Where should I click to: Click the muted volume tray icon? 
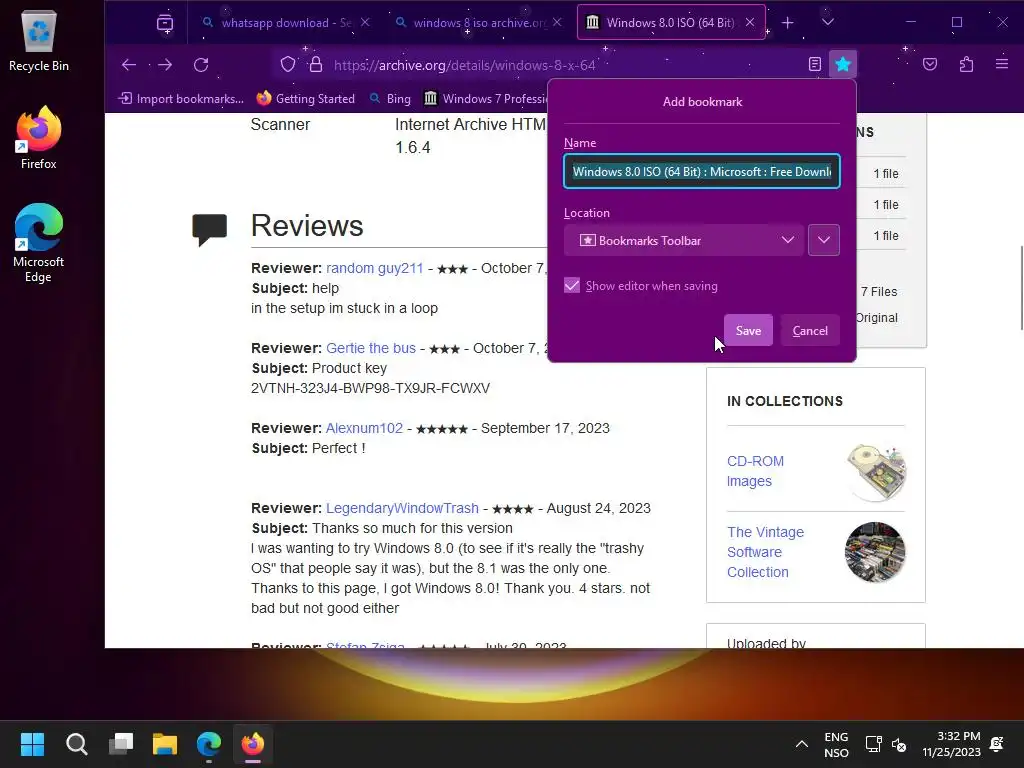tap(899, 744)
